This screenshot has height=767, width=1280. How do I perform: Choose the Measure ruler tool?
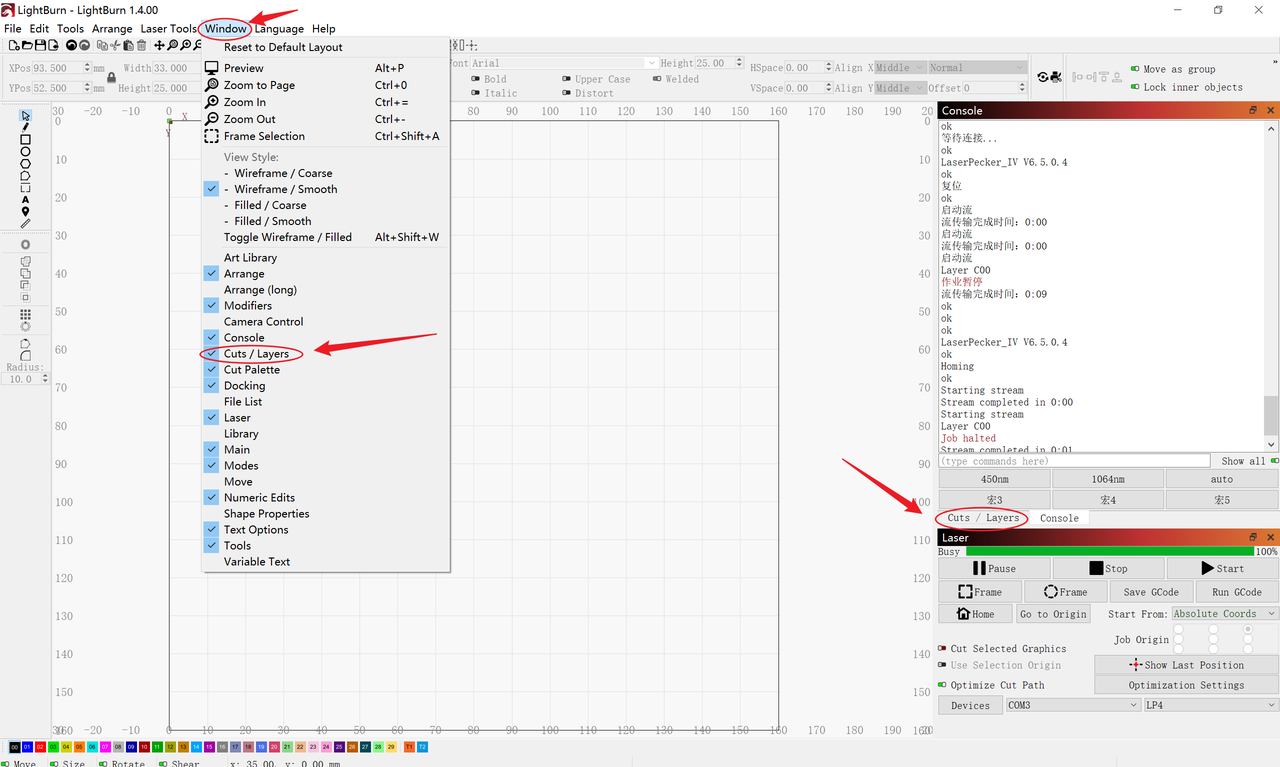[25, 224]
